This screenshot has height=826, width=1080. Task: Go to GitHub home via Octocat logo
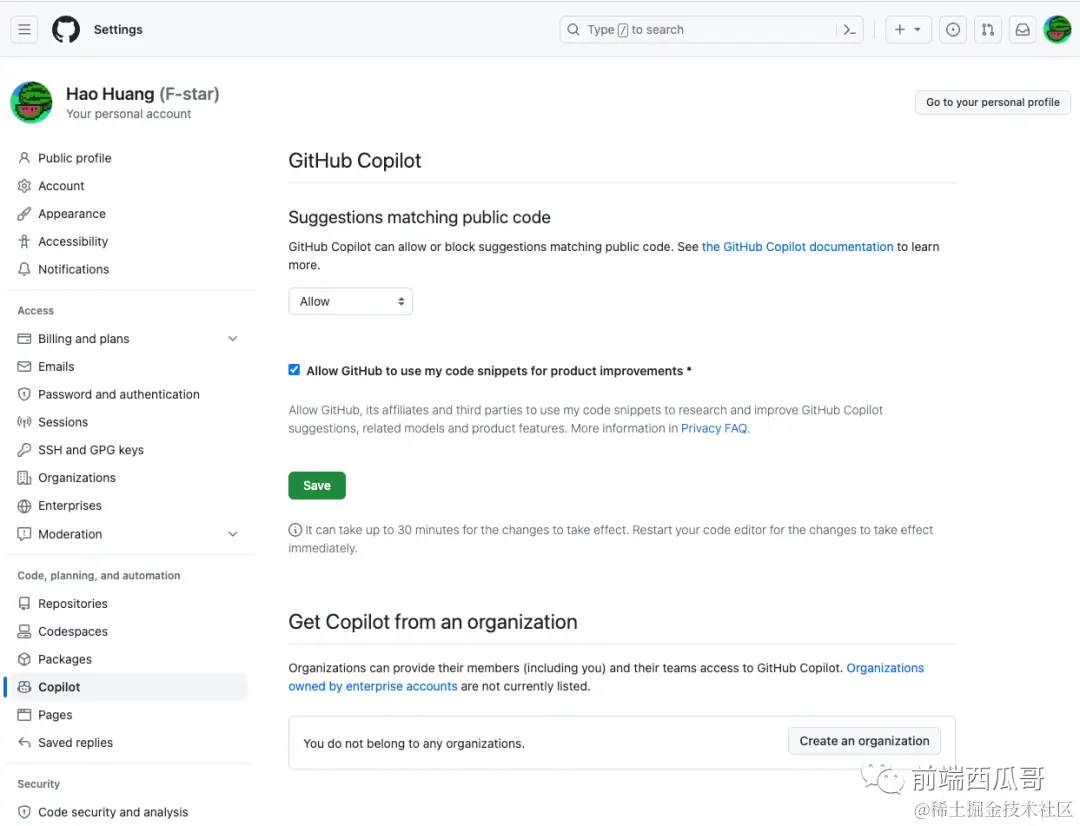[66, 30]
